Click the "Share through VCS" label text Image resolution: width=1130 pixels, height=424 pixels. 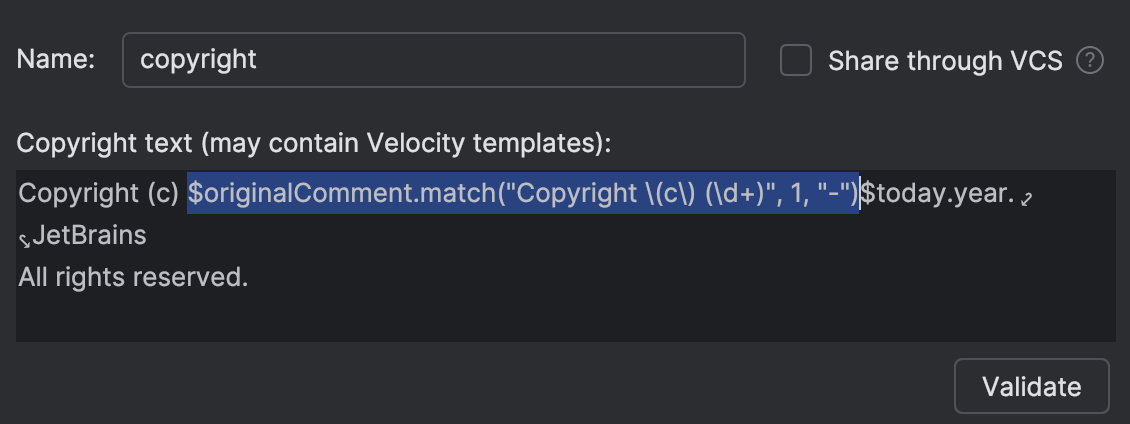pyautogui.click(x=945, y=61)
